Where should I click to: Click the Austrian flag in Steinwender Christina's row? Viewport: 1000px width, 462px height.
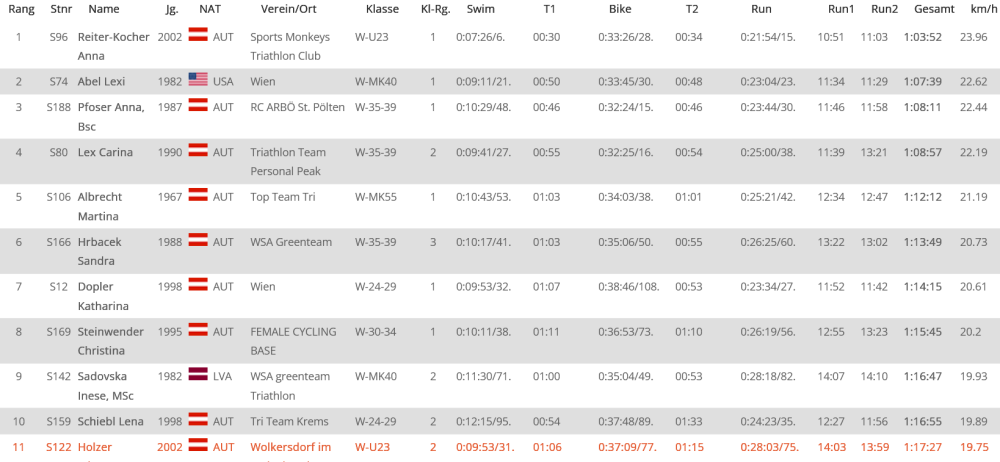198,330
